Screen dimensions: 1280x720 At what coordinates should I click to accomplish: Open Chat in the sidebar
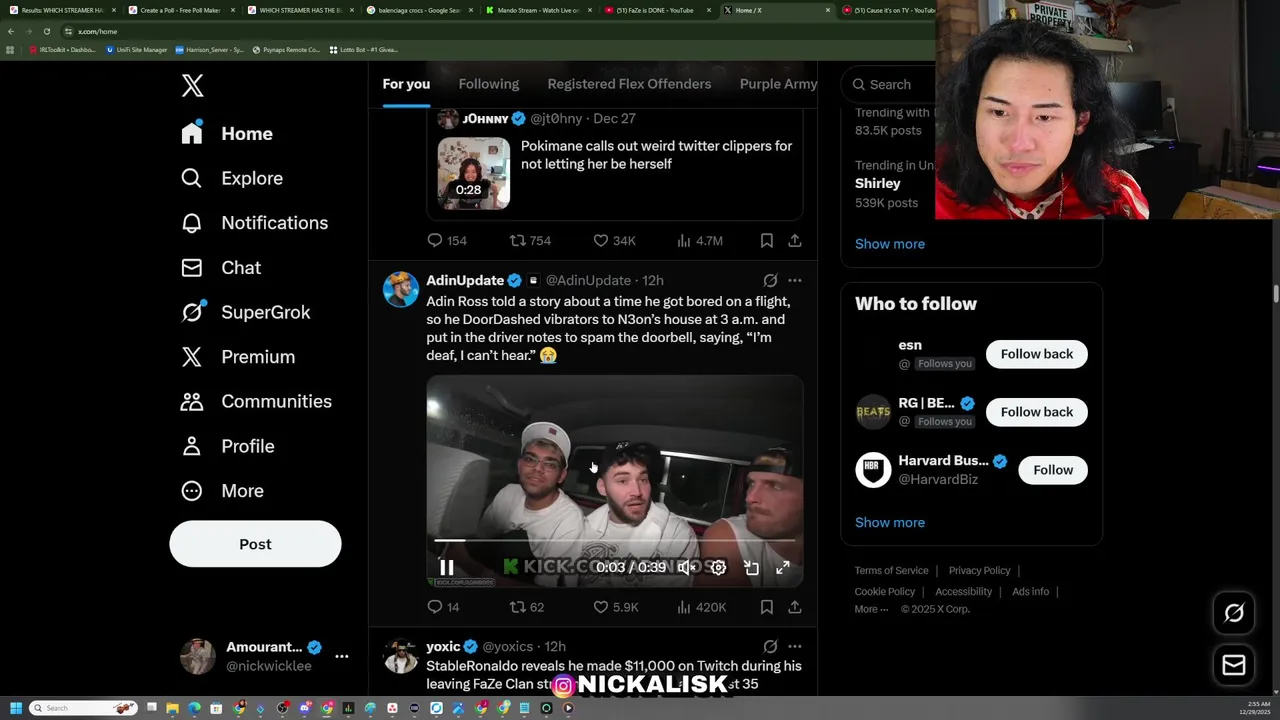221,268
